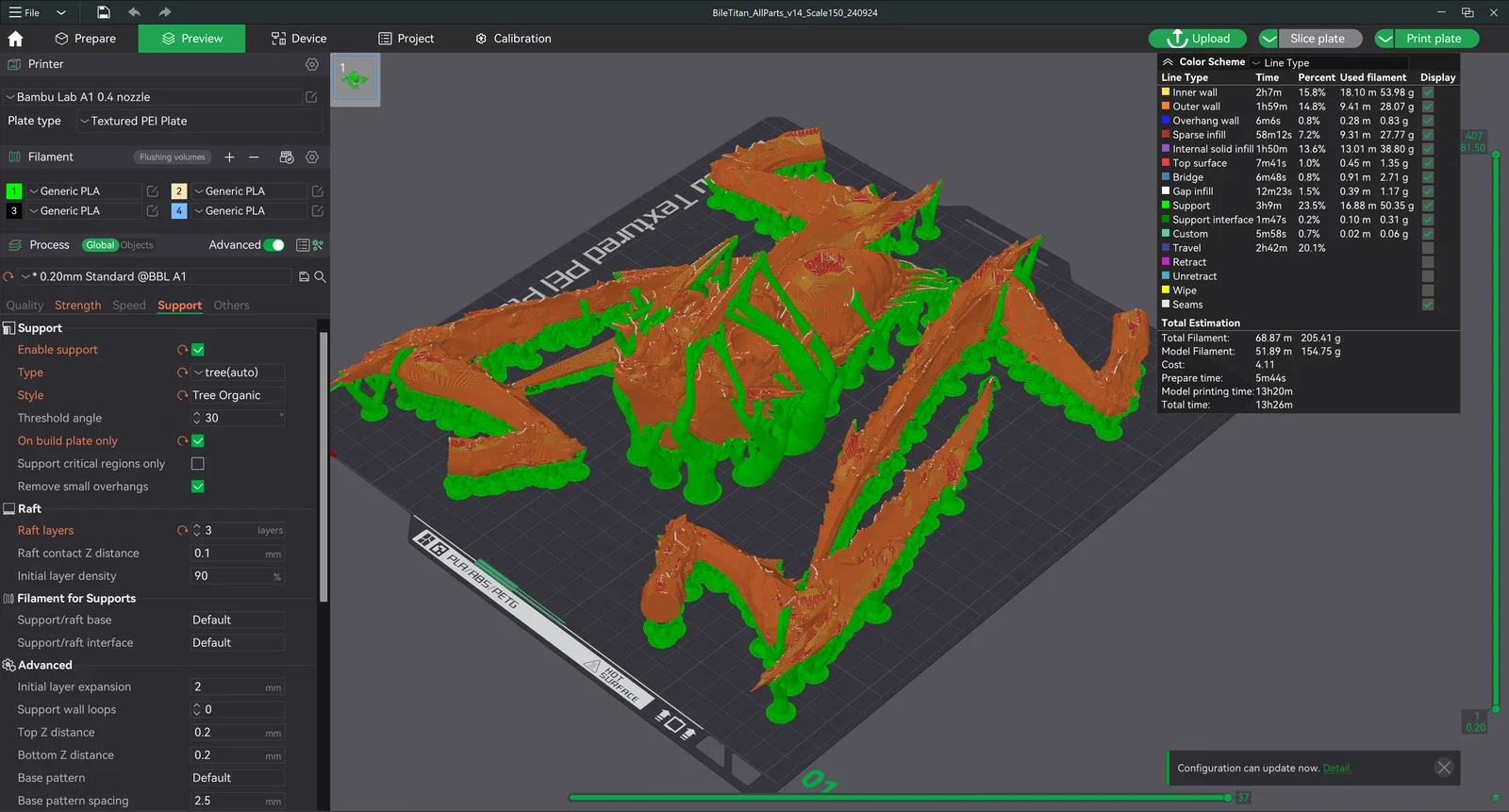Click the Home icon

pyautogui.click(x=15, y=39)
